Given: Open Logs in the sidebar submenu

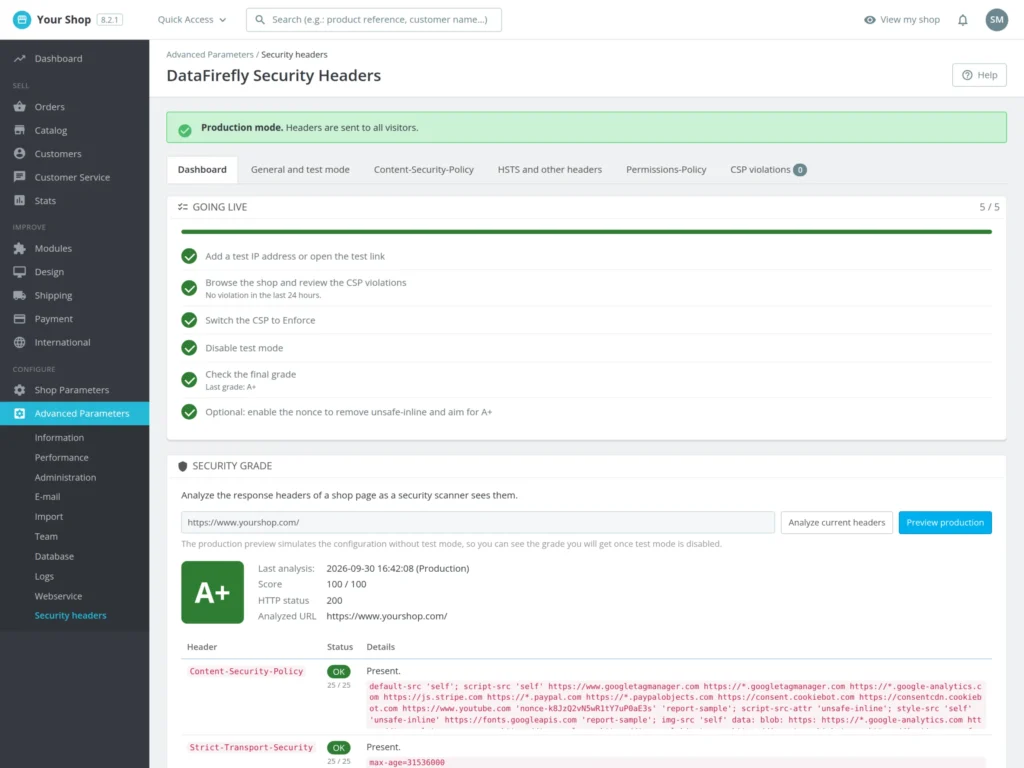Looking at the screenshot, I should tap(44, 577).
